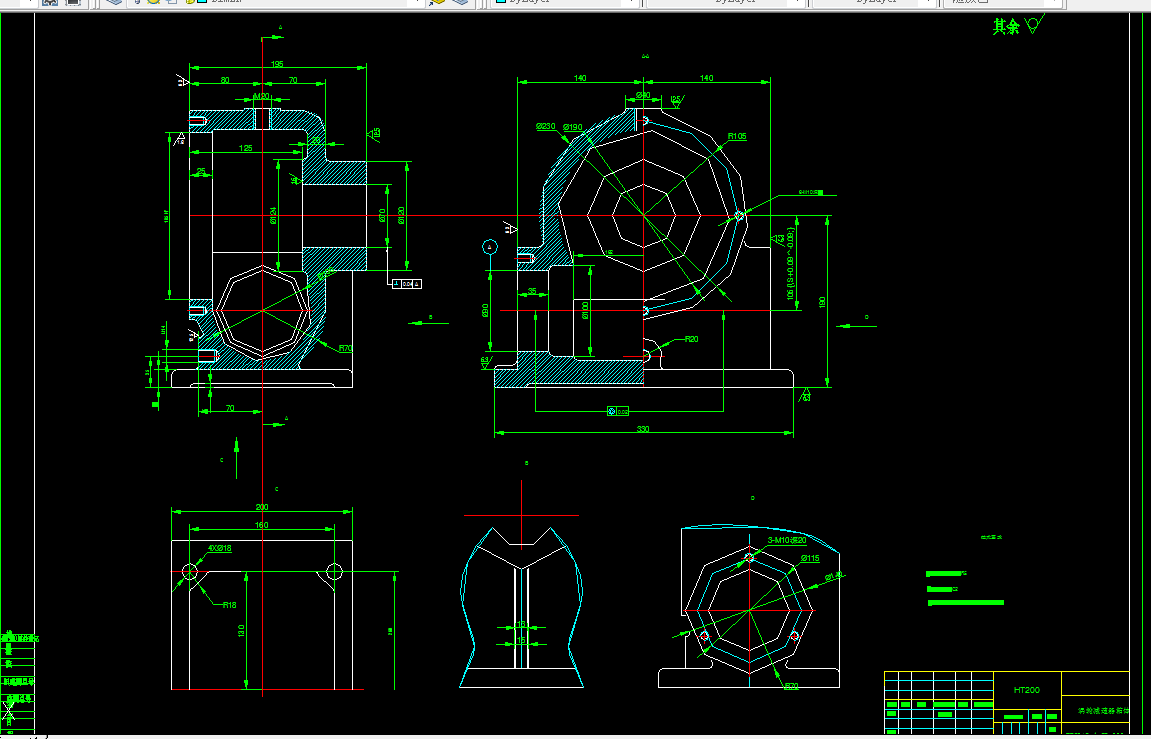
Task: Select the Ø115 bolt circle dimension
Action: point(810,558)
